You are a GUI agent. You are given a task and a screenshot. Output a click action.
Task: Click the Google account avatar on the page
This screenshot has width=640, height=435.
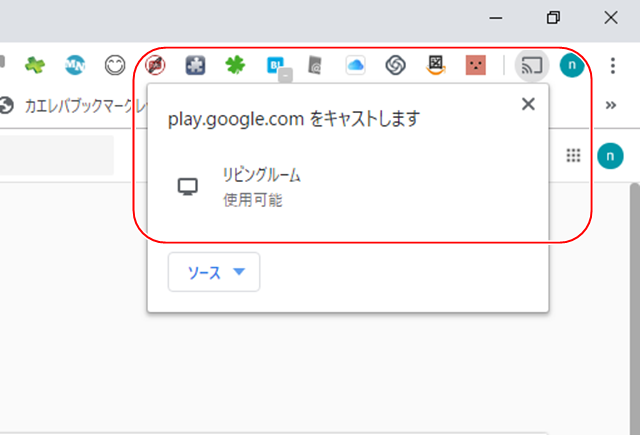[610, 156]
